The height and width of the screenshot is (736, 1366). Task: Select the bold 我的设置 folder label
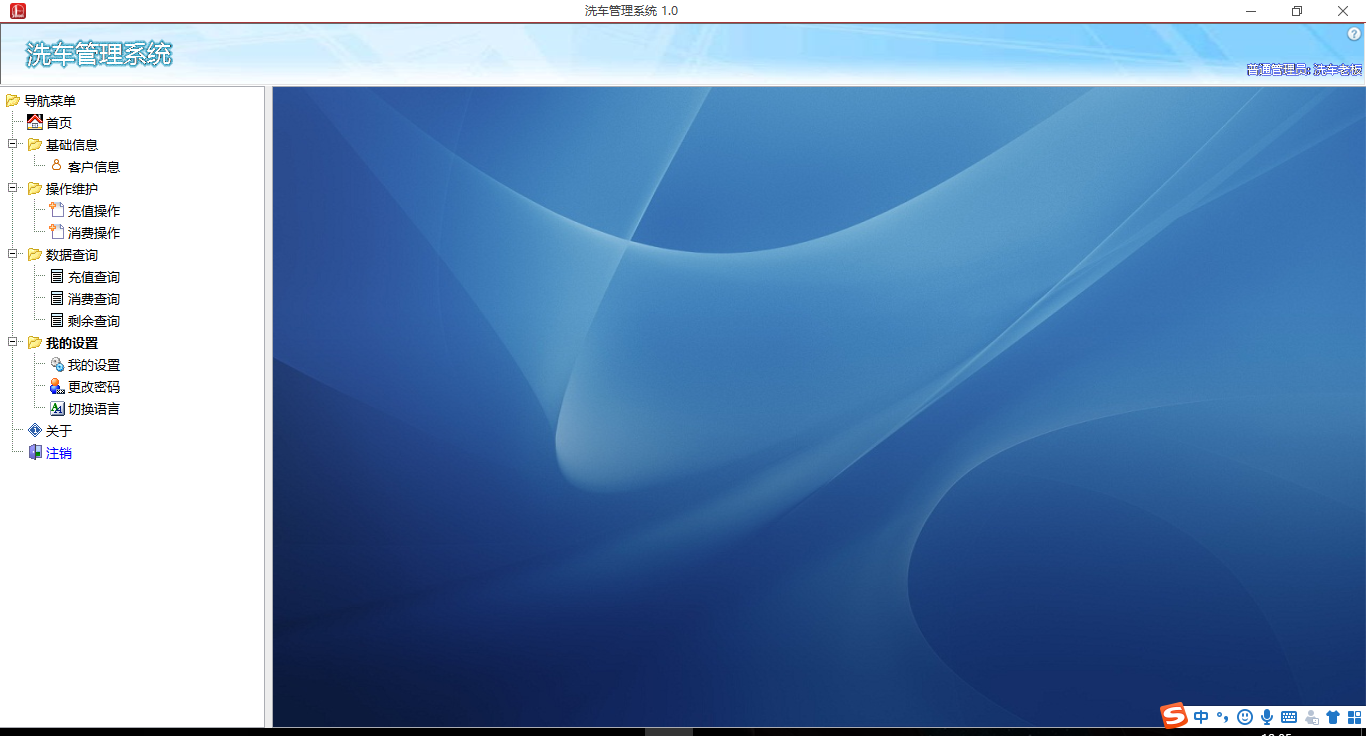coord(72,343)
